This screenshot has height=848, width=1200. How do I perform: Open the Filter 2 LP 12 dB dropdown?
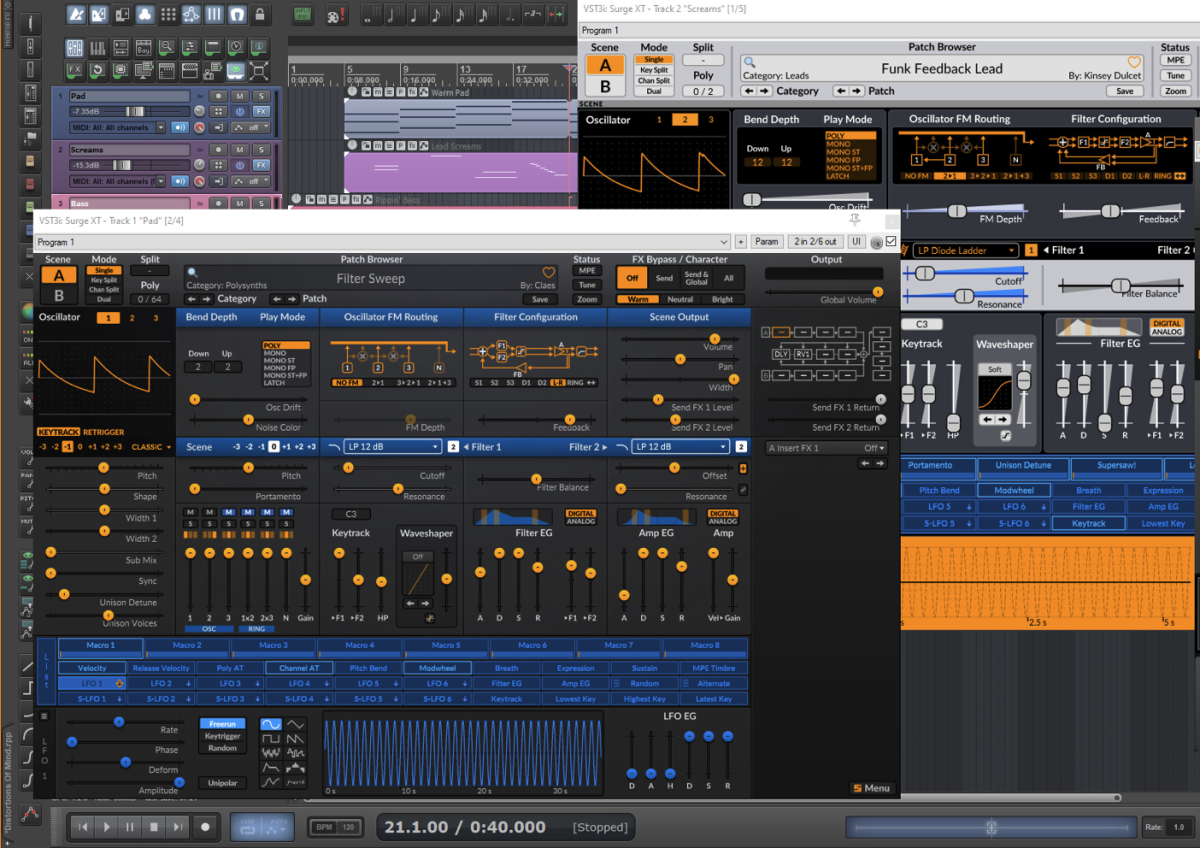click(x=680, y=447)
